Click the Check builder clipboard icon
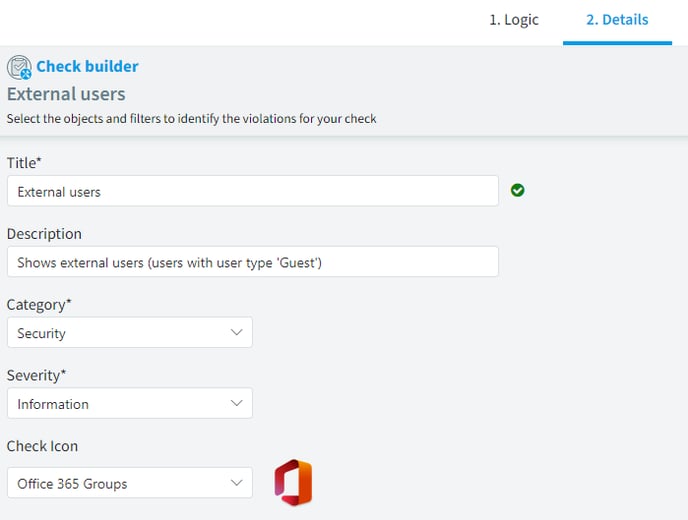The image size is (688, 520). coord(19,67)
